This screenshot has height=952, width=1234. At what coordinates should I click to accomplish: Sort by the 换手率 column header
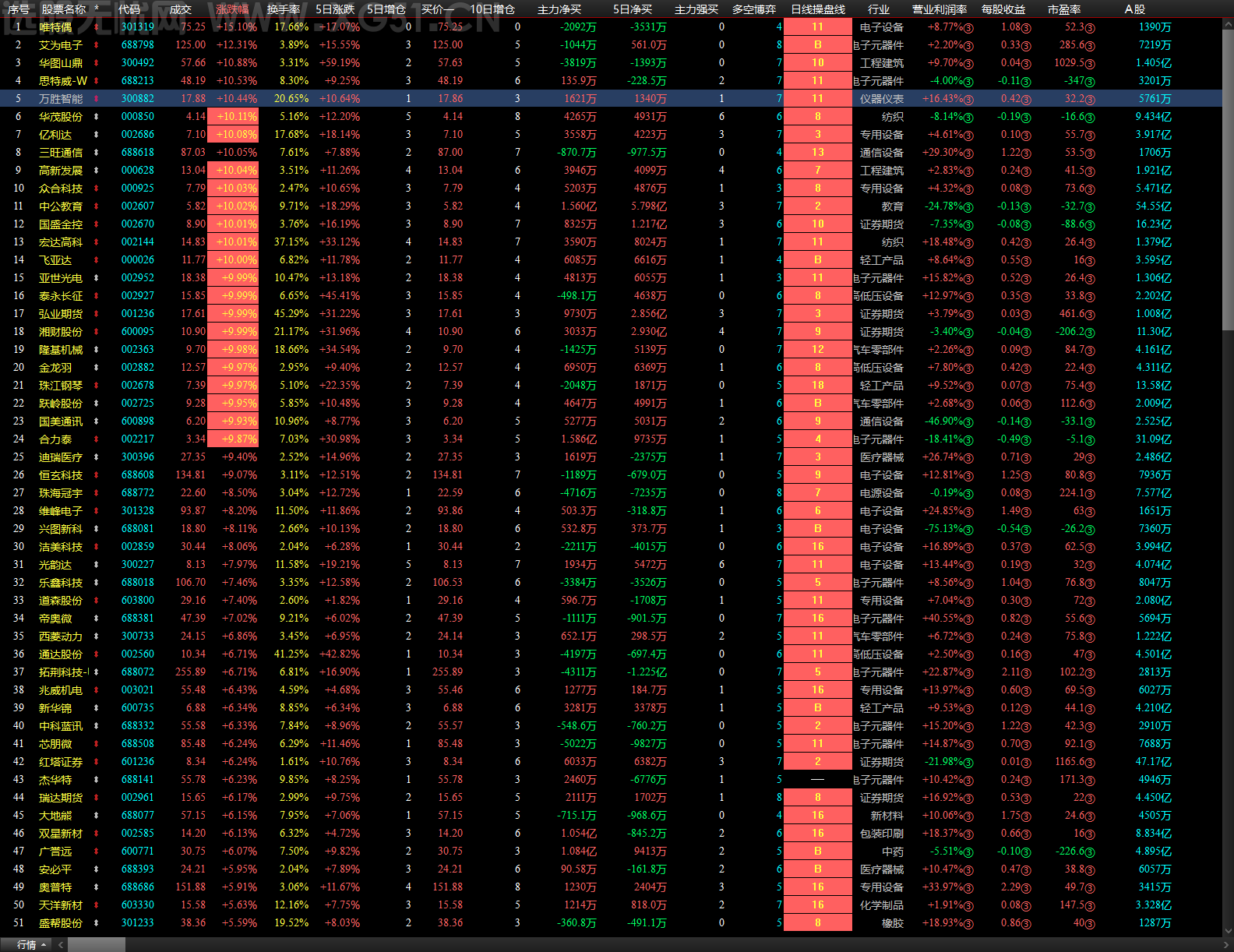pyautogui.click(x=283, y=9)
